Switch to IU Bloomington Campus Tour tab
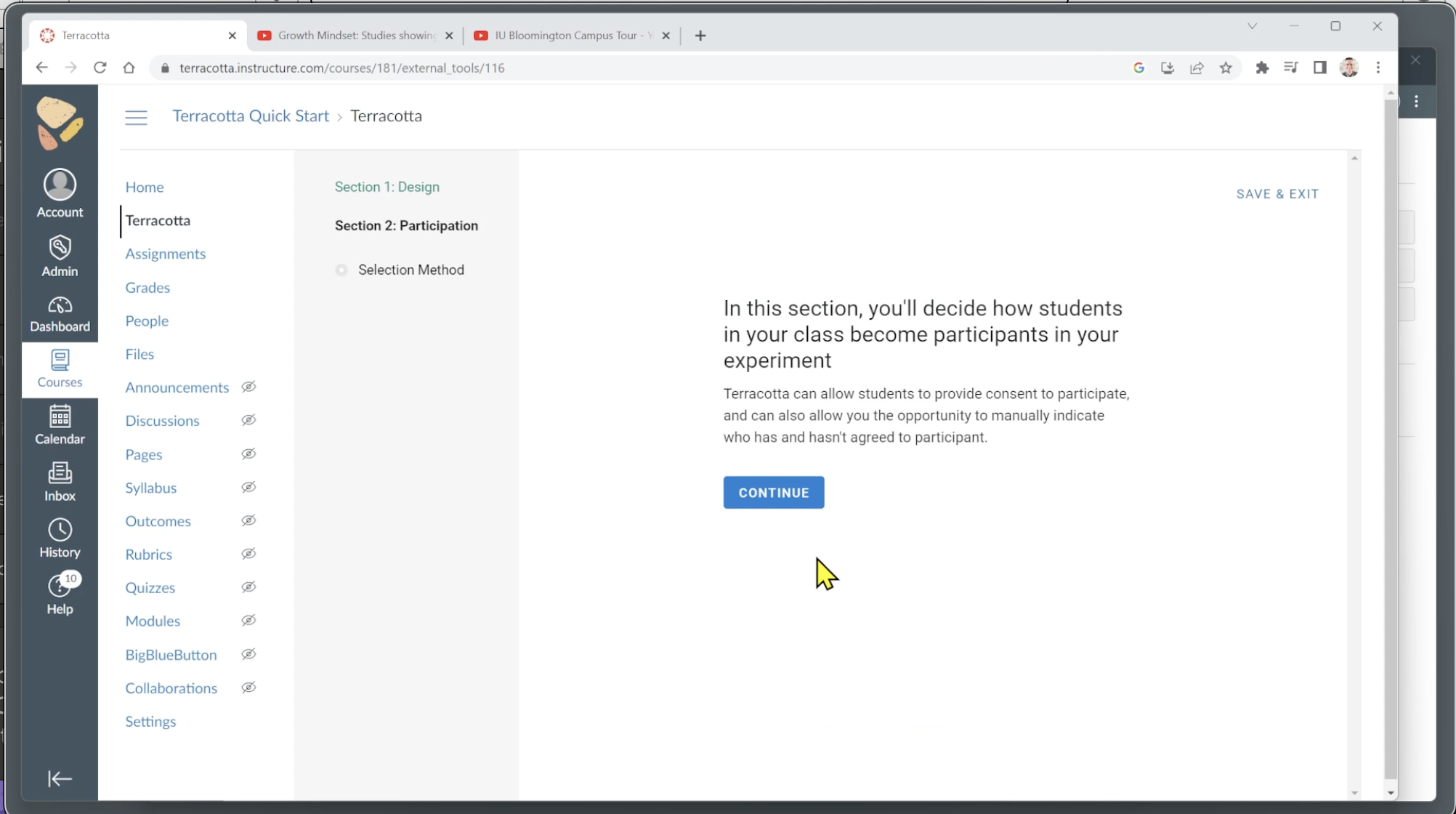 pyautogui.click(x=573, y=36)
